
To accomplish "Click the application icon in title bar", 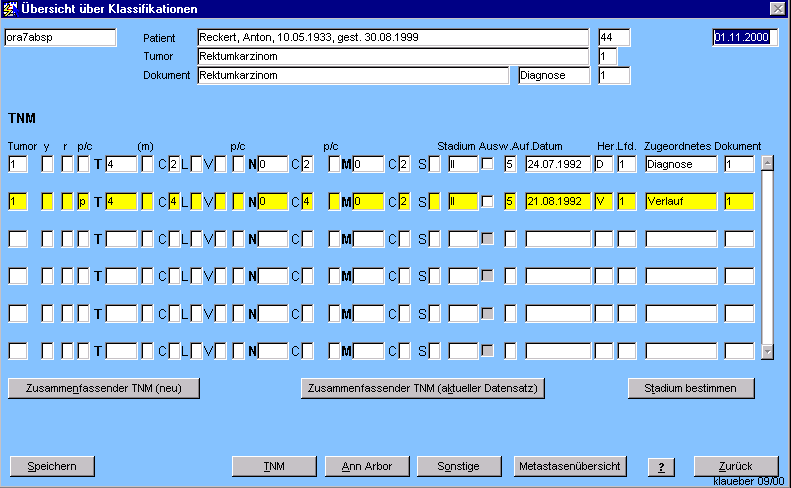I will pos(10,8).
